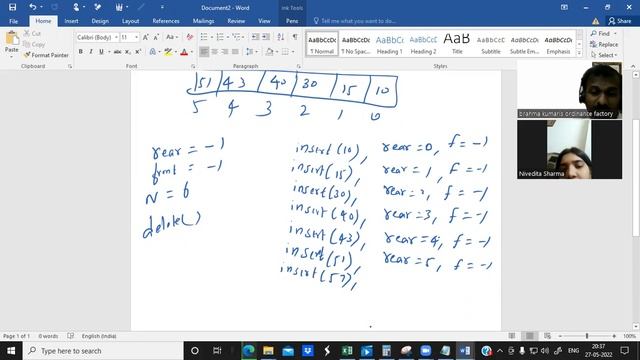The width and height of the screenshot is (640, 360).
Task: Open Microsoft Edge from the taskbar
Action: click(249, 351)
